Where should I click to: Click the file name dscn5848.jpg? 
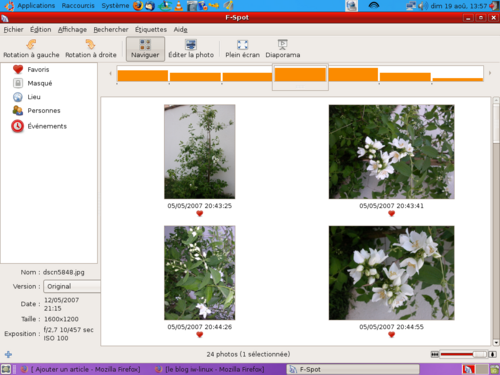point(64,272)
